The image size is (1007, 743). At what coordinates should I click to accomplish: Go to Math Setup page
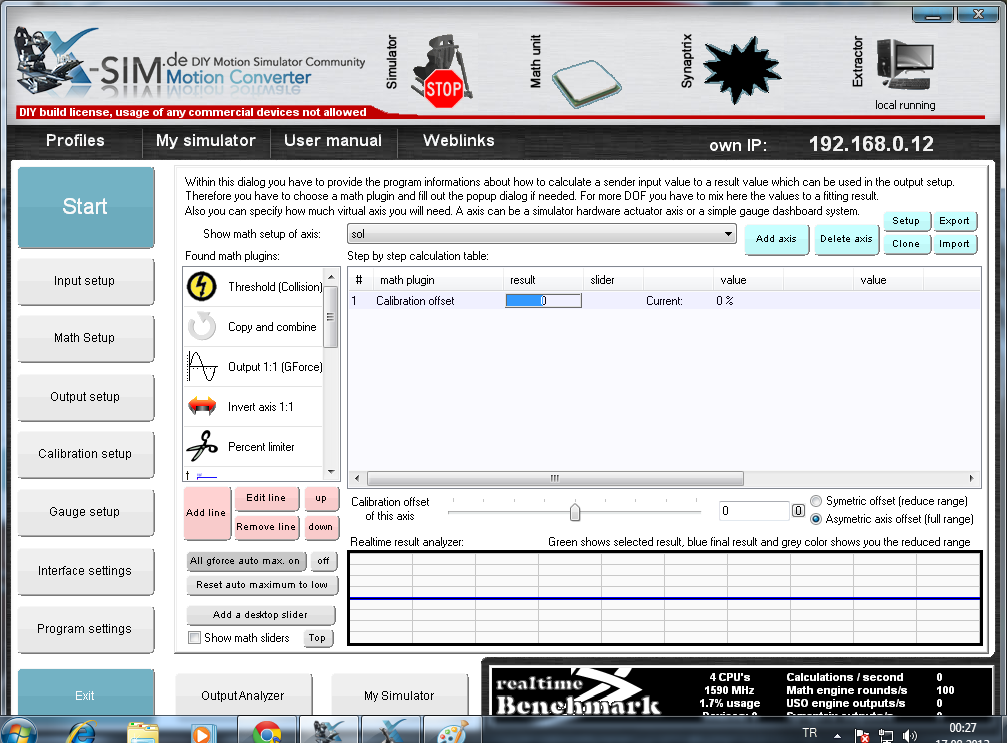coord(85,338)
